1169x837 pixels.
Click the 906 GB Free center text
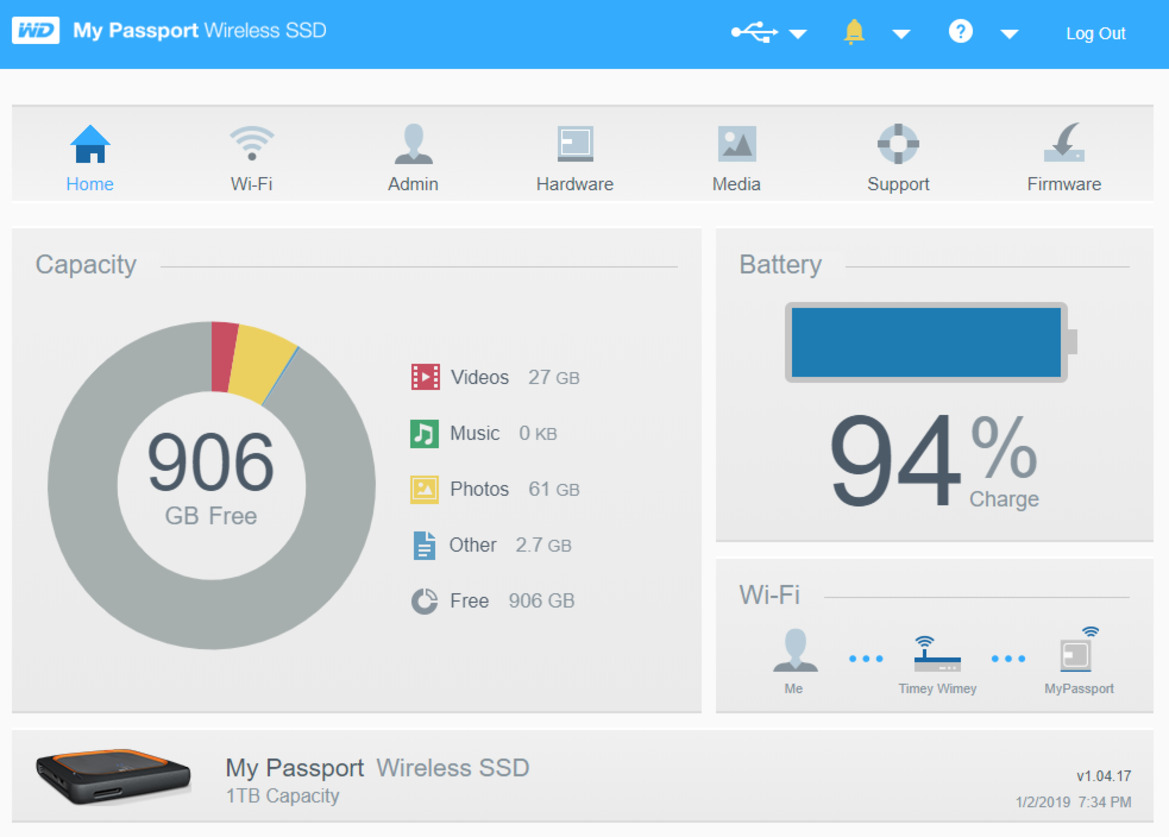pyautogui.click(x=211, y=478)
